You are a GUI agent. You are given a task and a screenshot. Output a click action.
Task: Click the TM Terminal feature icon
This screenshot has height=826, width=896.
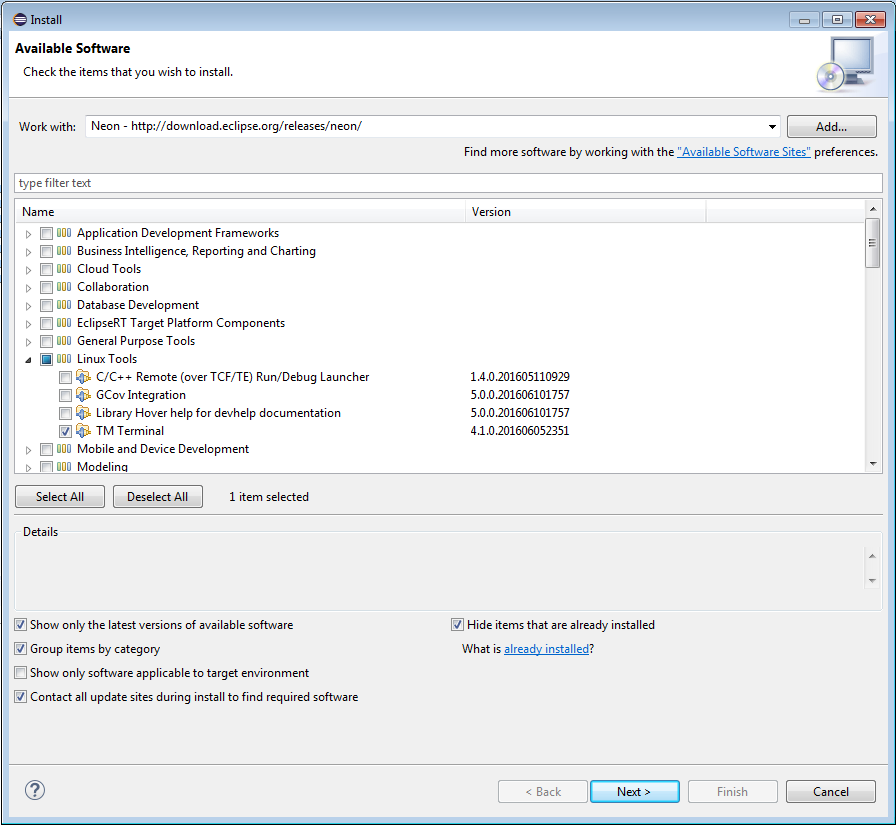83,431
